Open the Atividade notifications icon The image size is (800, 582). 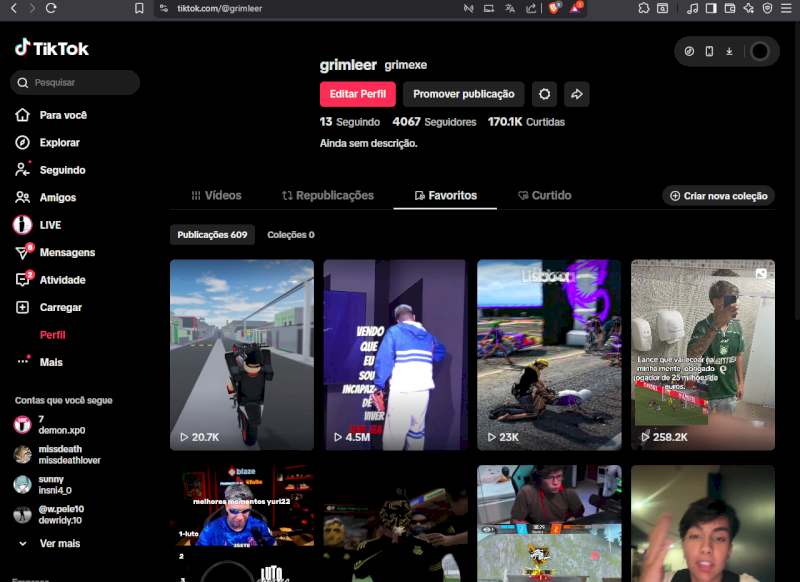tap(22, 280)
